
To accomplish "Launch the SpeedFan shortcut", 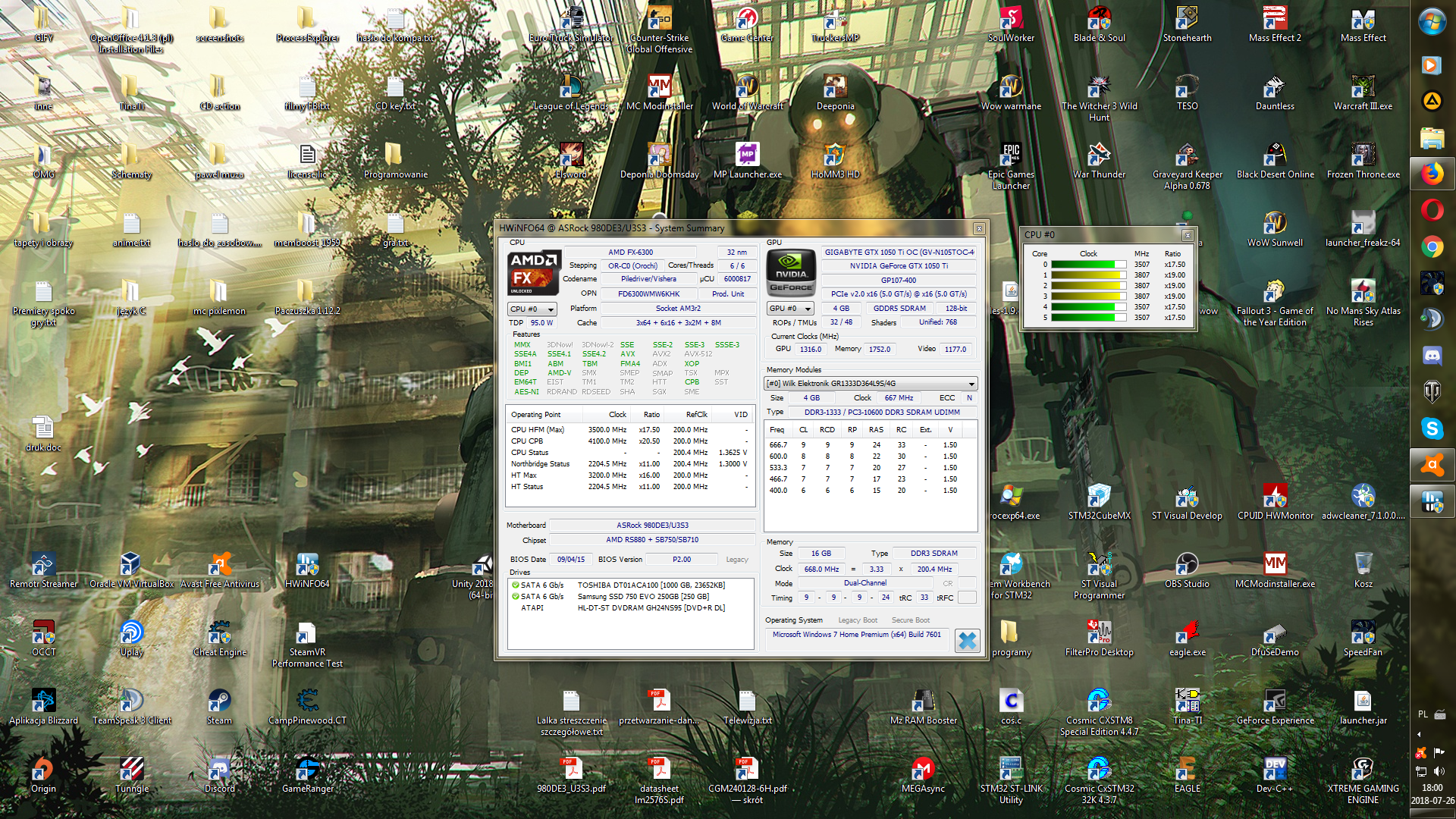I will [1363, 638].
